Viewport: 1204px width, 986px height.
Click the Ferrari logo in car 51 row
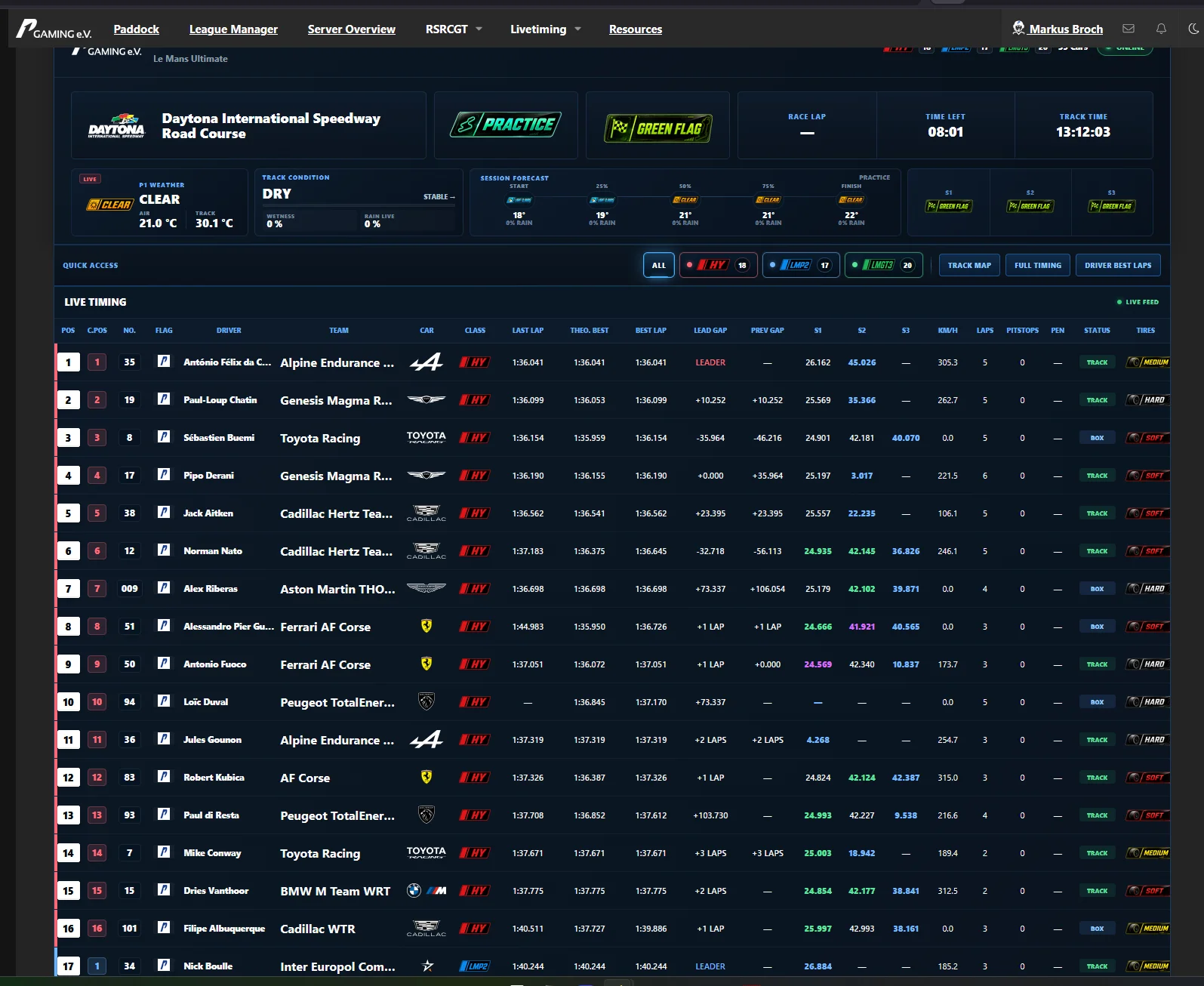click(426, 626)
